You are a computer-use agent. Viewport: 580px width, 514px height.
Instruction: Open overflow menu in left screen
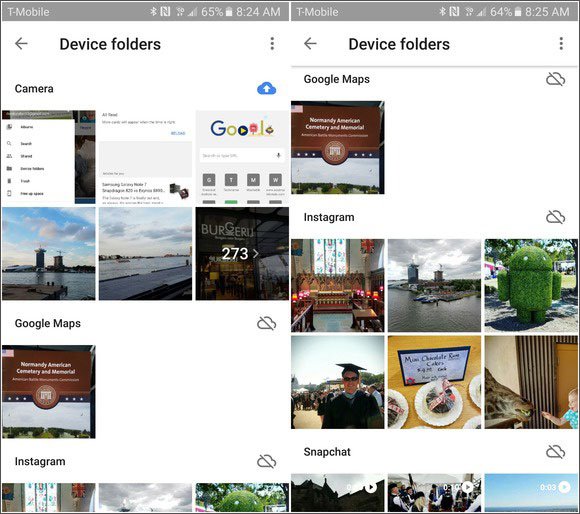272,44
